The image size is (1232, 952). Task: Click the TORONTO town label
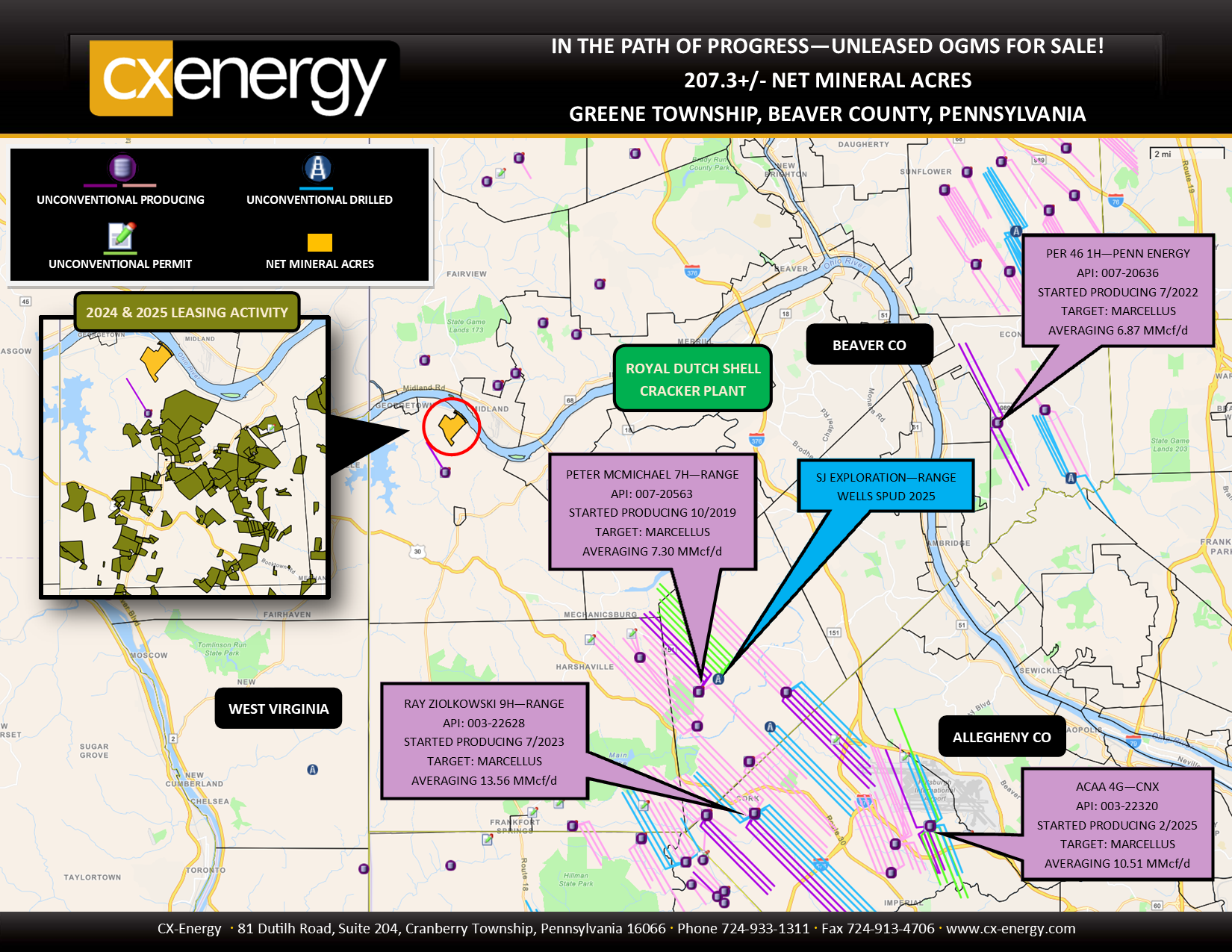click(206, 870)
